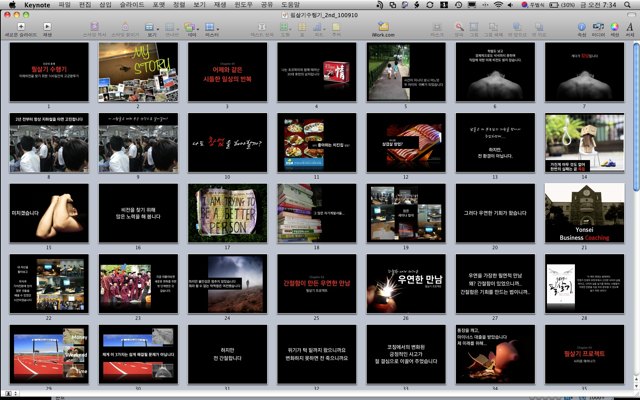Open the Shapes toolbar dropdown
This screenshot has height=400, width=640.
(285, 27)
